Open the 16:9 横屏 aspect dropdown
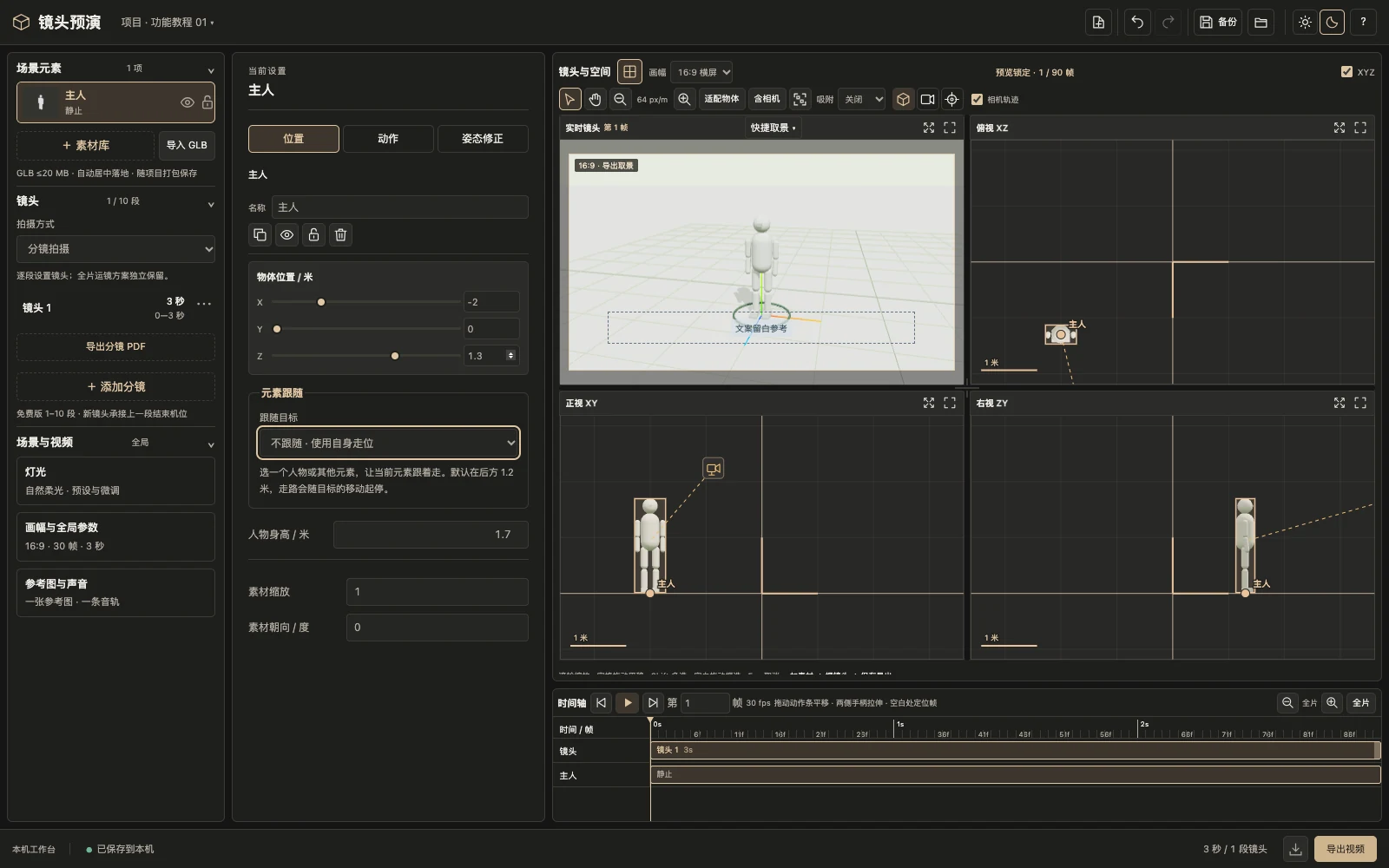The width and height of the screenshot is (1389, 868). (x=701, y=72)
